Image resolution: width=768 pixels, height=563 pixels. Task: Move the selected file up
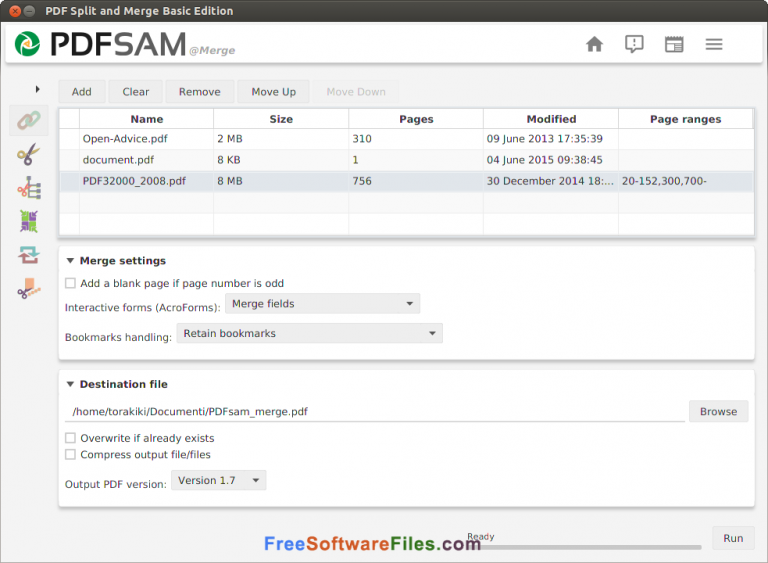[273, 92]
